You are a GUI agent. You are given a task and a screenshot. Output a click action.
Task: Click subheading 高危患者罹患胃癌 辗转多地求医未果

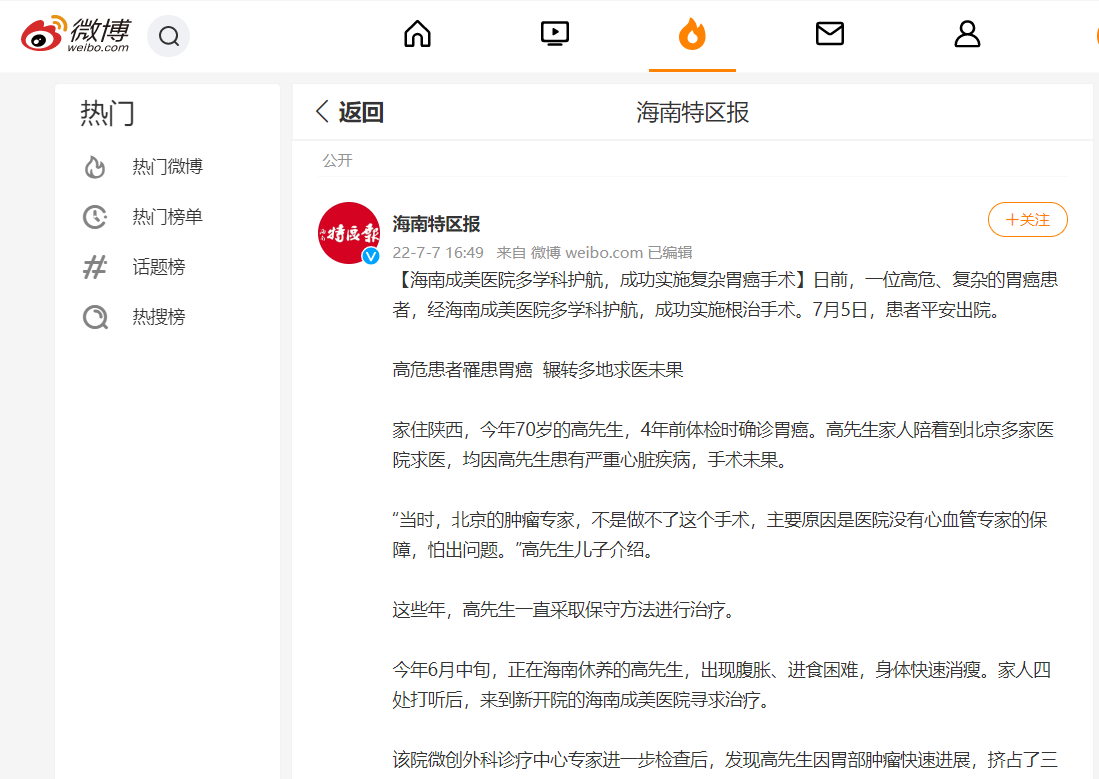pos(538,370)
